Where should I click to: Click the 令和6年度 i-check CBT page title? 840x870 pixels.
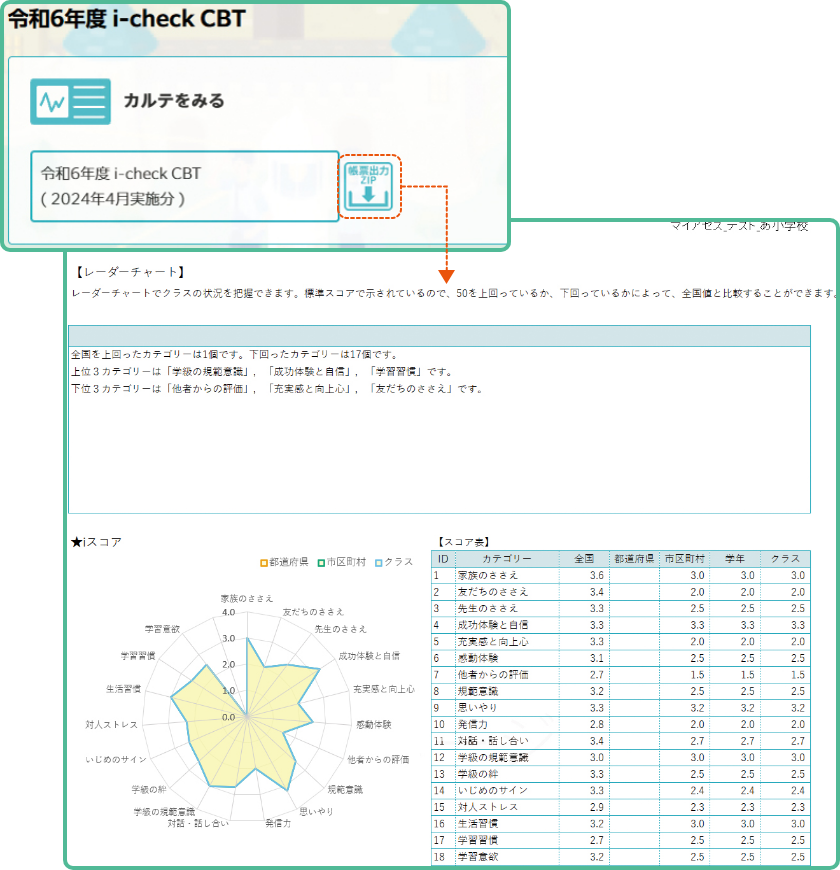(x=126, y=19)
